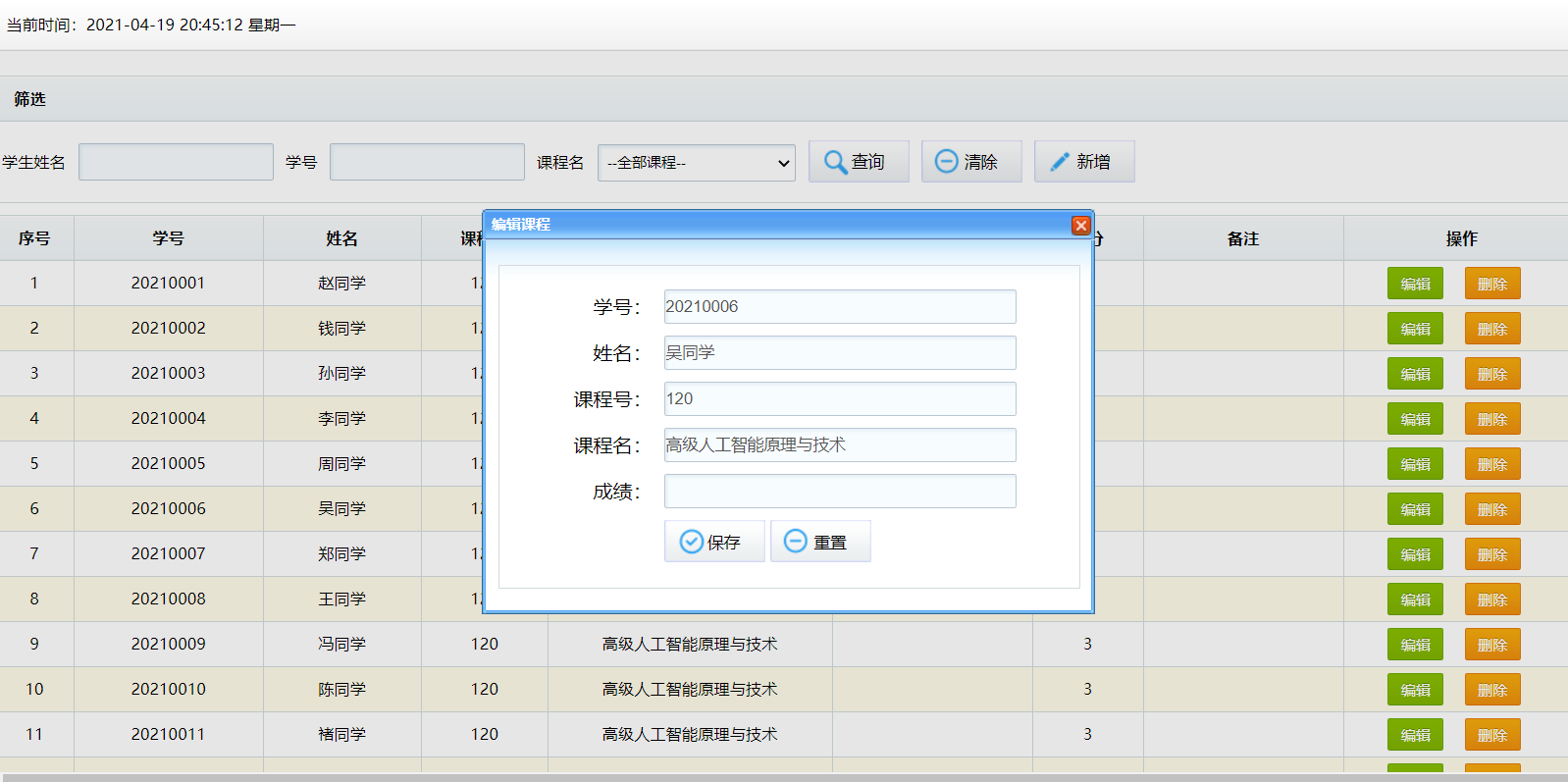The width and height of the screenshot is (1568, 782).
Task: Click the minus circle icon on 清除
Action: (947, 161)
